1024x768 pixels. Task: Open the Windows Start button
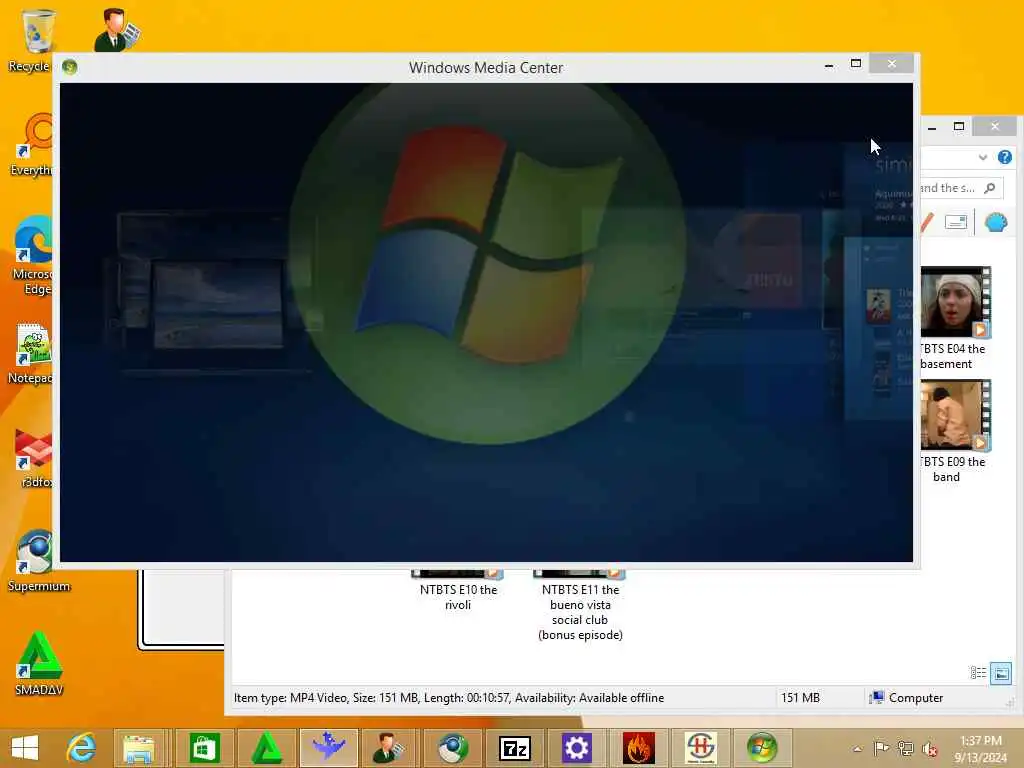25,748
